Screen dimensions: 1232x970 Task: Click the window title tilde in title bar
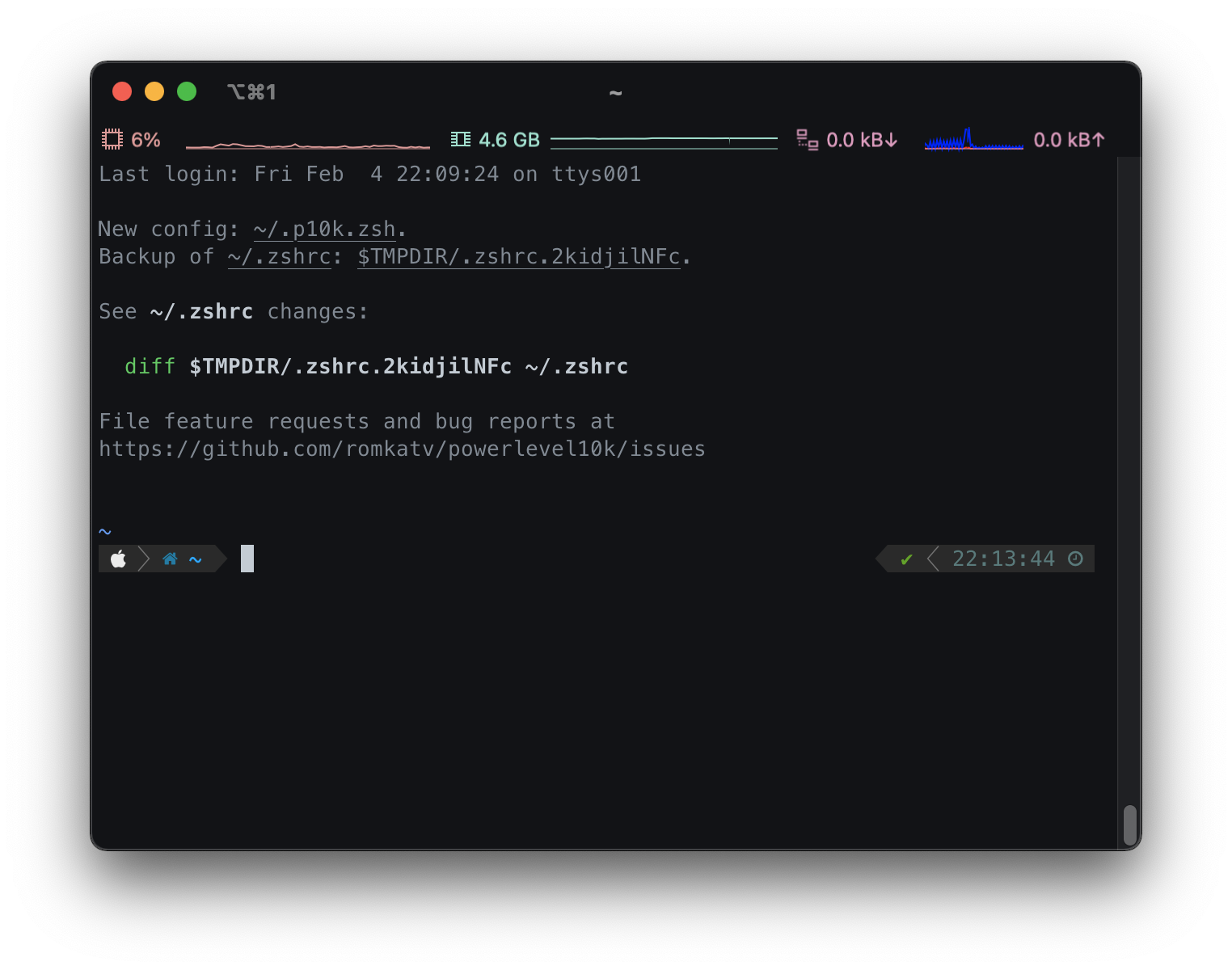(x=615, y=93)
